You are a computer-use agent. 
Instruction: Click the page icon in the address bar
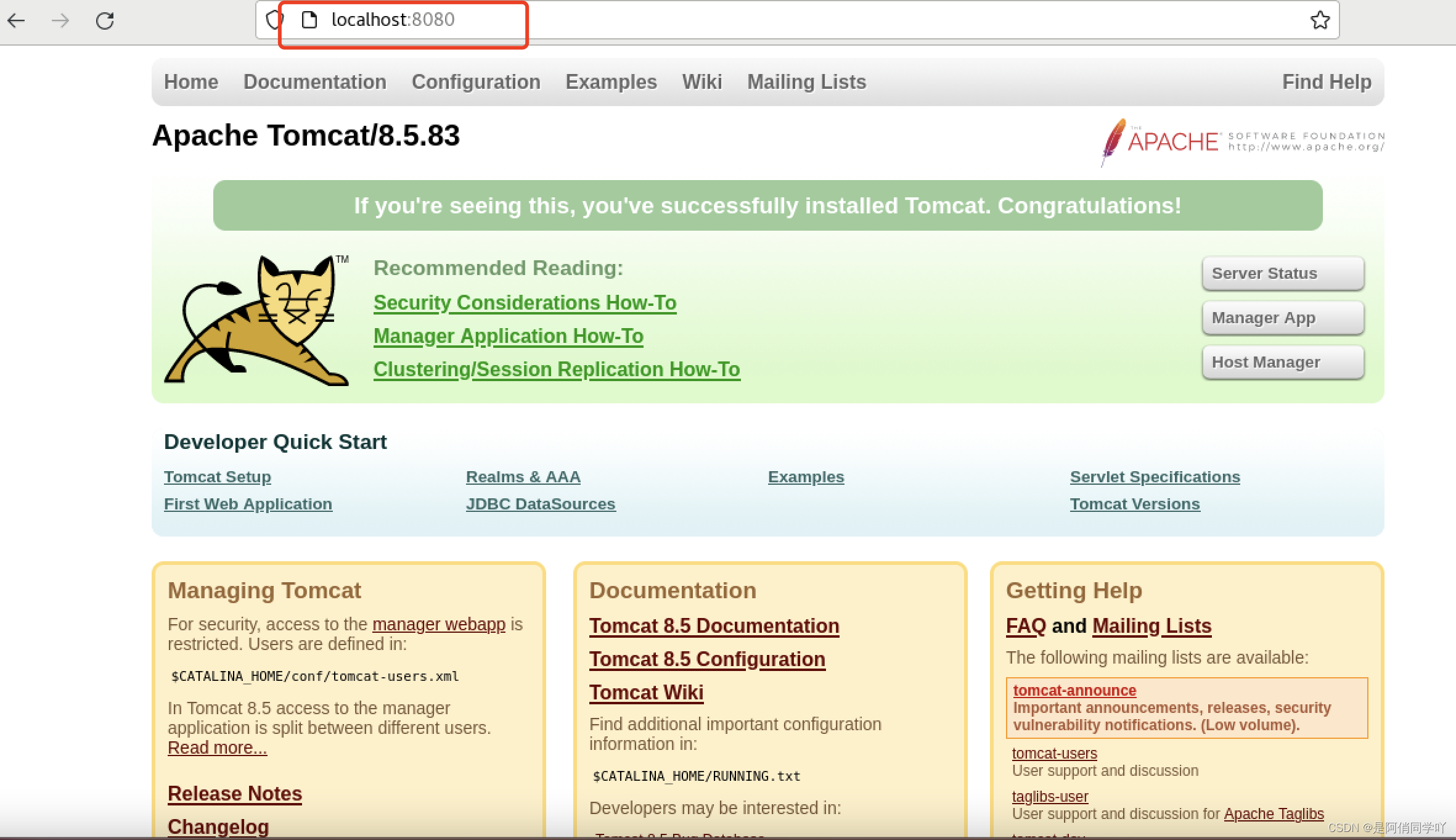click(x=308, y=19)
